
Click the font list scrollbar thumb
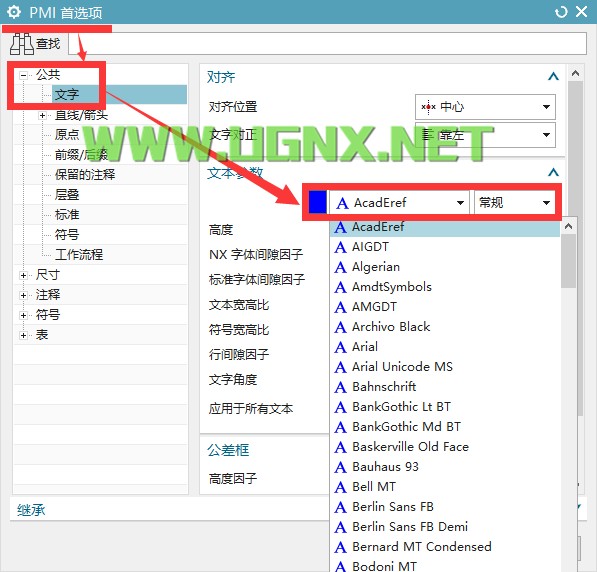point(568,261)
